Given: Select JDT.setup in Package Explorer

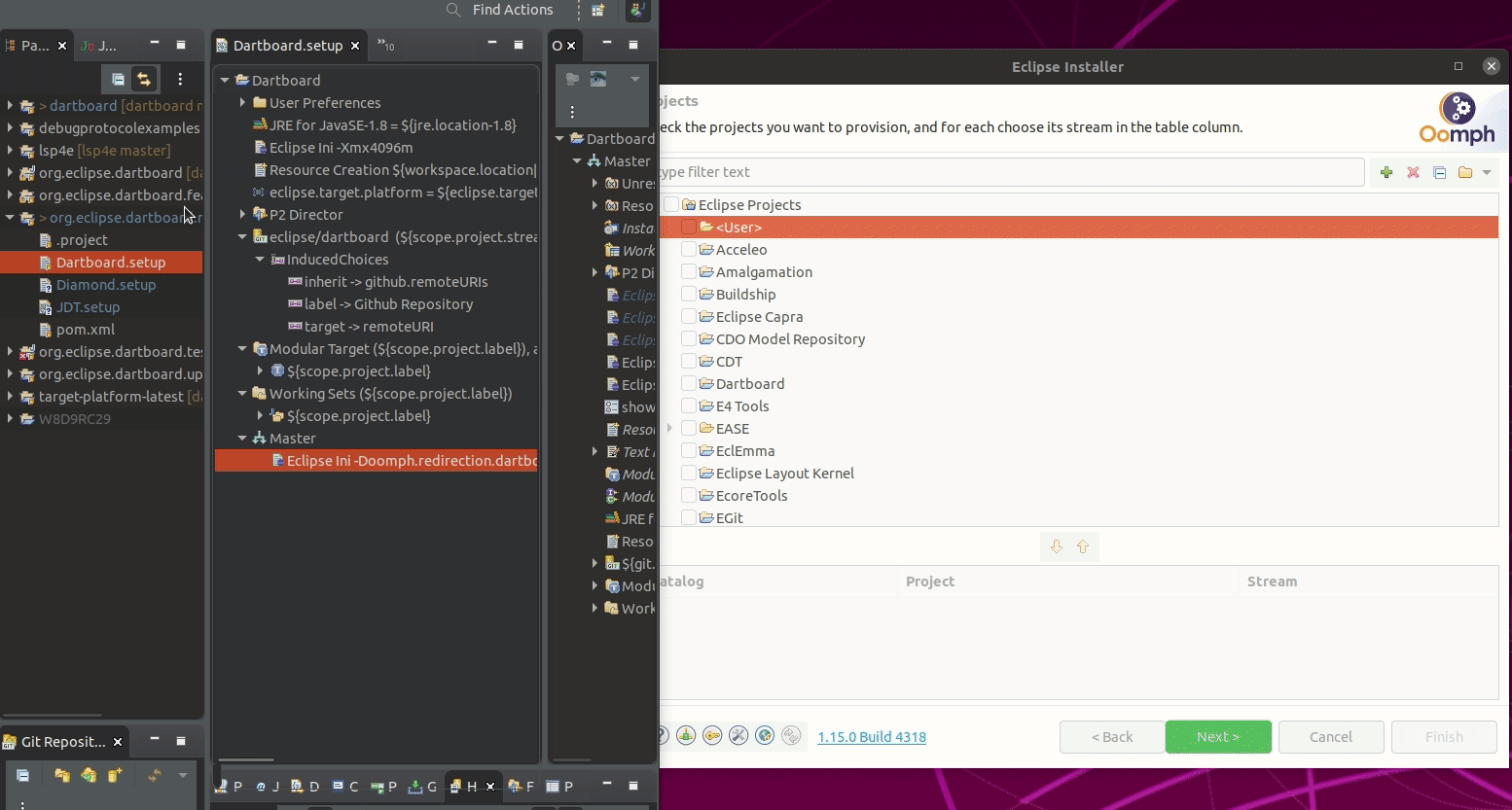Looking at the screenshot, I should tap(88, 307).
